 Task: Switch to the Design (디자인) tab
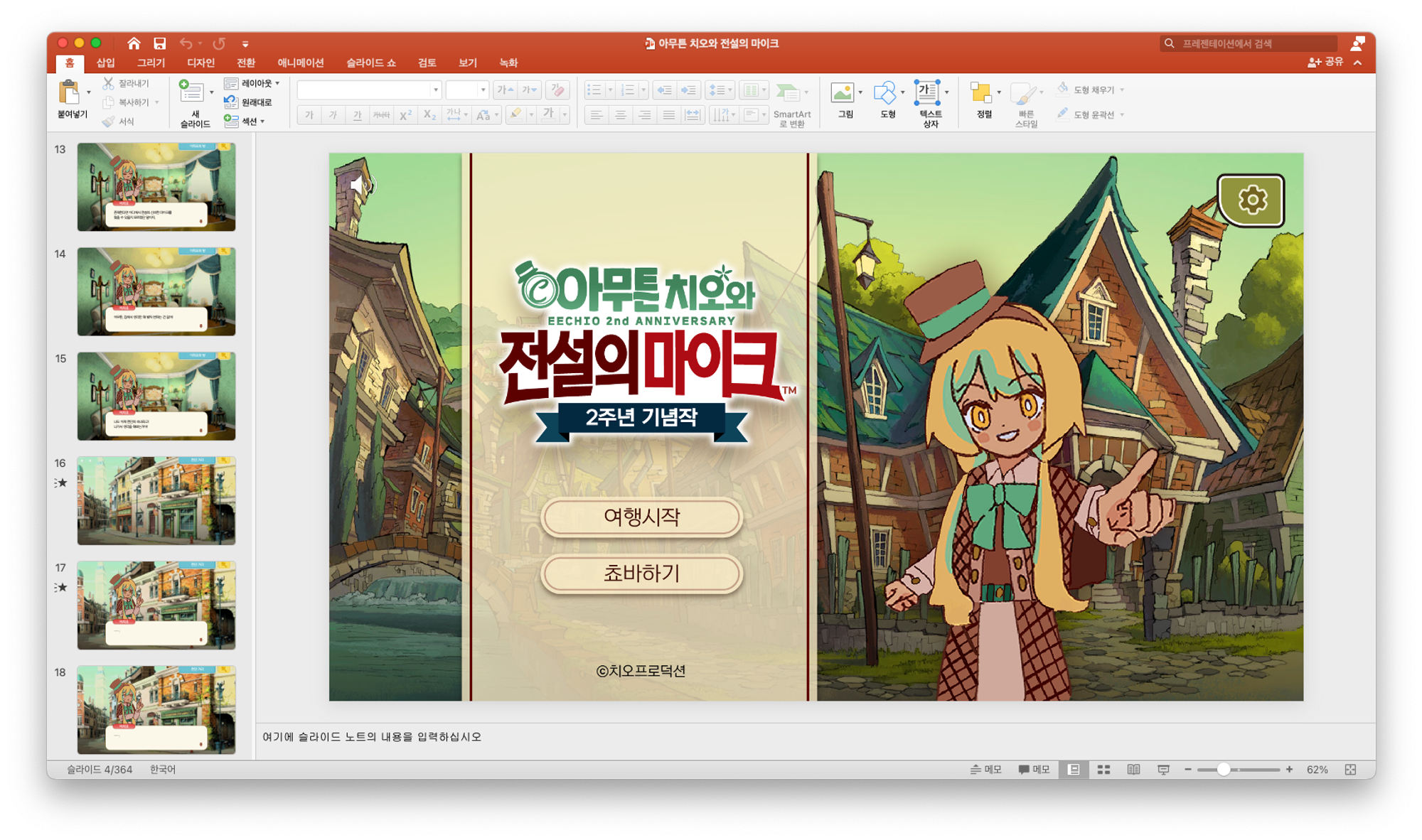click(201, 63)
